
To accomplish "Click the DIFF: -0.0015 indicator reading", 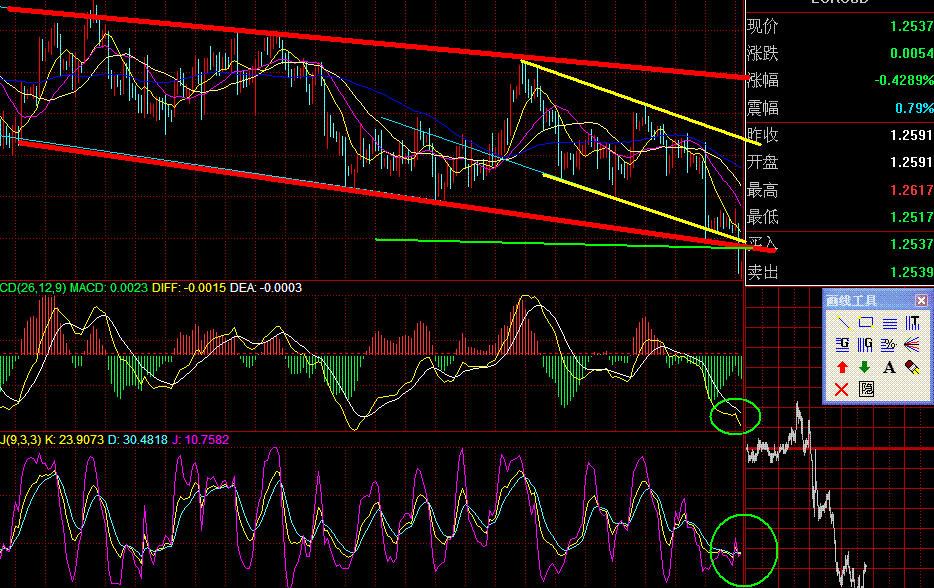I will (x=189, y=288).
